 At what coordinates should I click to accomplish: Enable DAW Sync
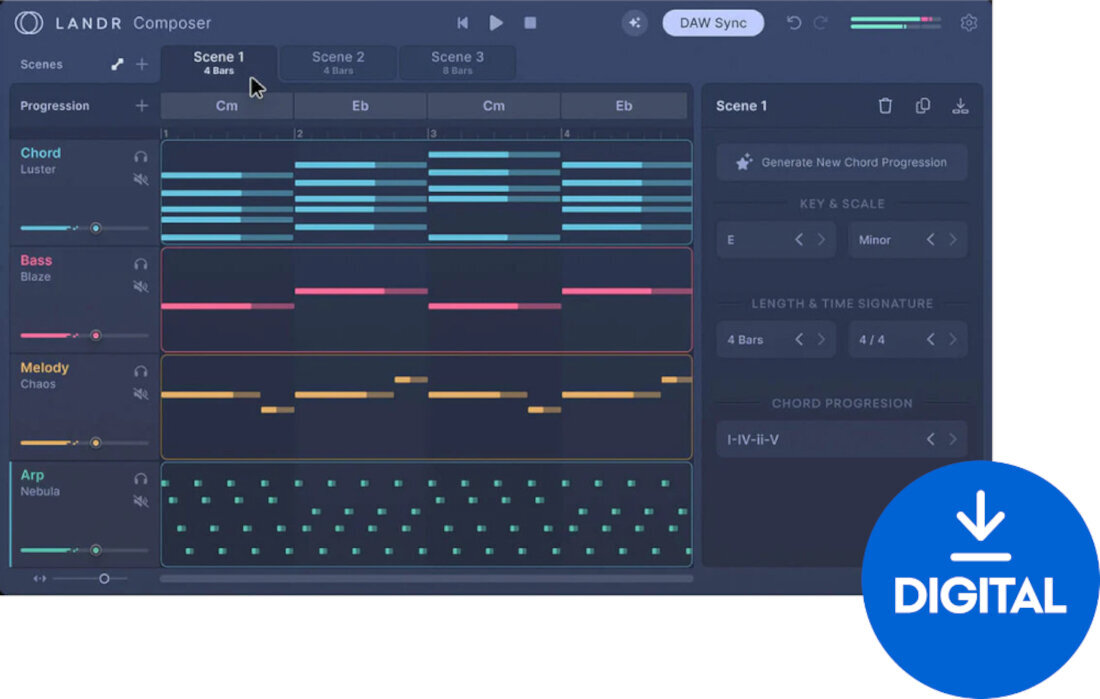[713, 22]
